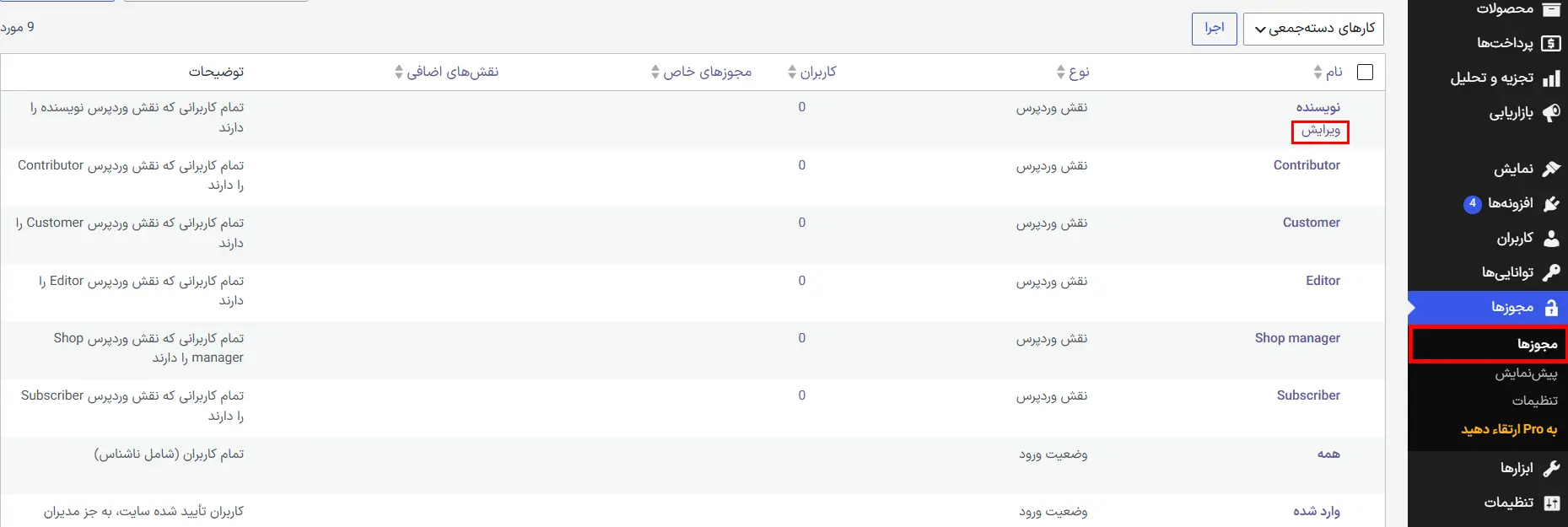The width and height of the screenshot is (1568, 527).
Task: Open the وارد شده permission group link
Action: (x=1317, y=511)
